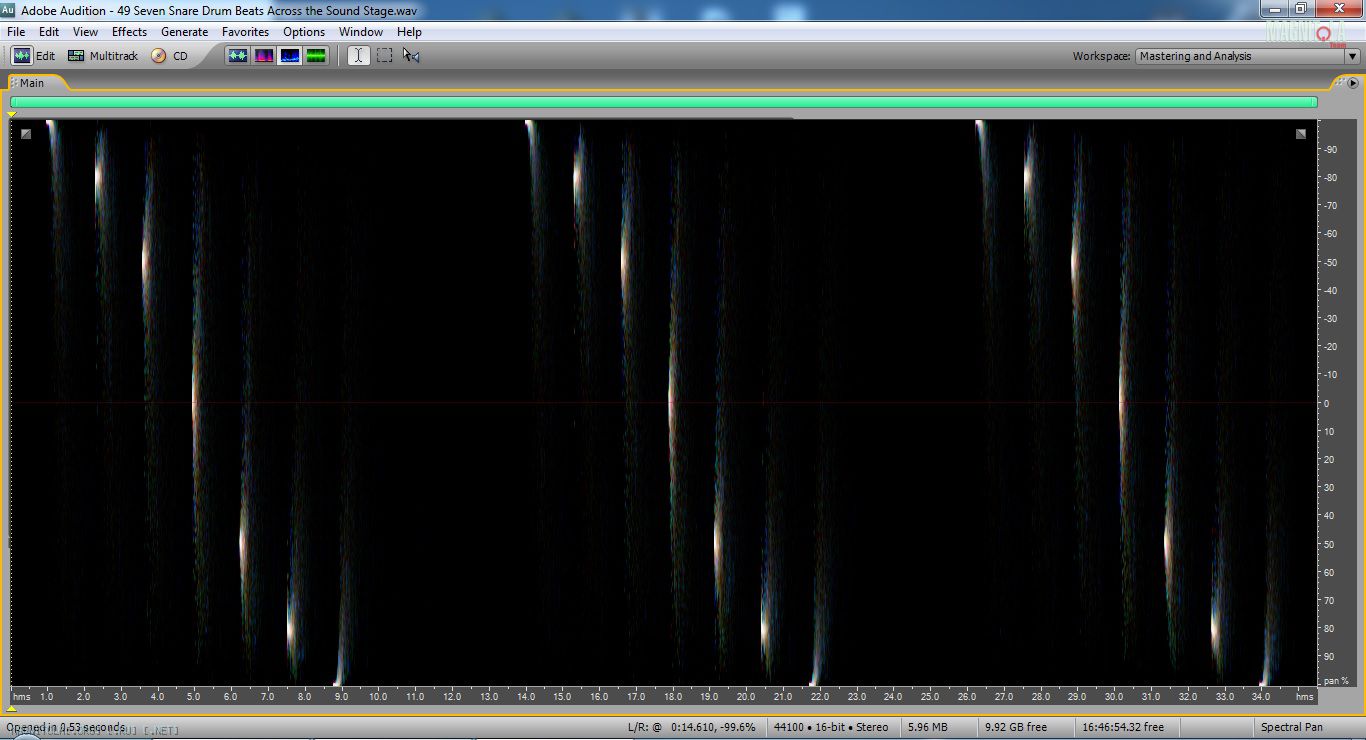This screenshot has height=740, width=1366.
Task: Show Spectral Frequency display icon
Action: point(264,56)
